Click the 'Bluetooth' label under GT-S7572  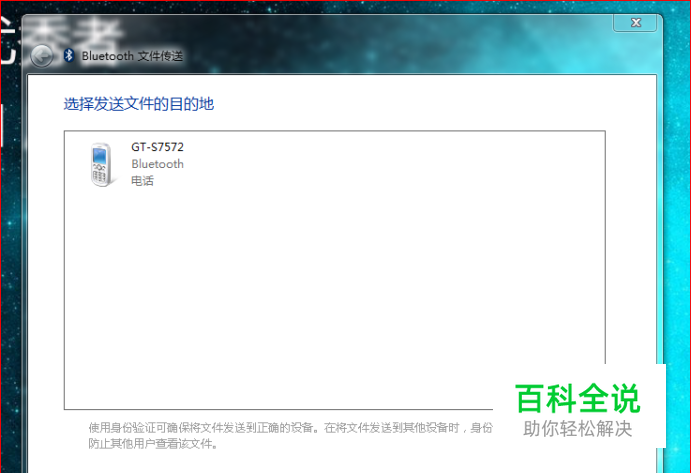coord(157,164)
